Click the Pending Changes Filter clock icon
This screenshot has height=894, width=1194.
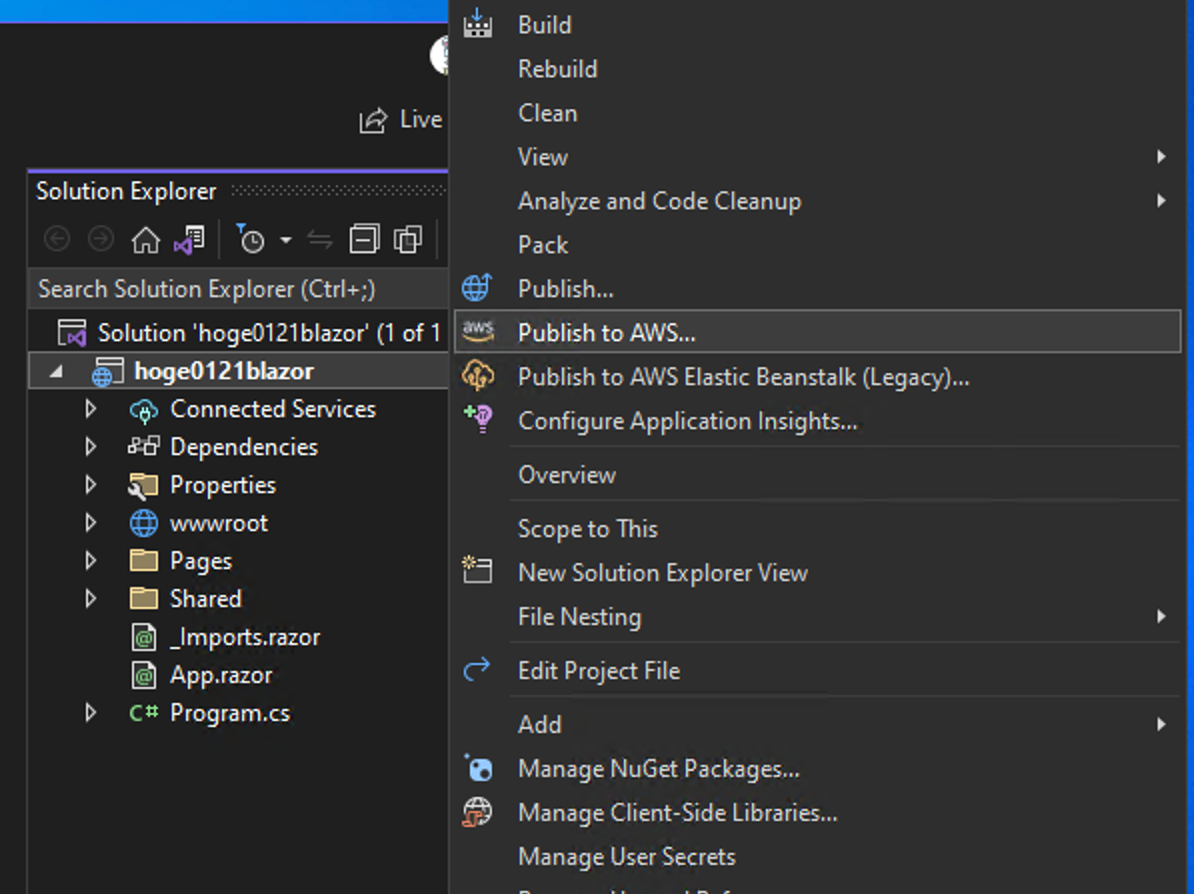point(250,239)
